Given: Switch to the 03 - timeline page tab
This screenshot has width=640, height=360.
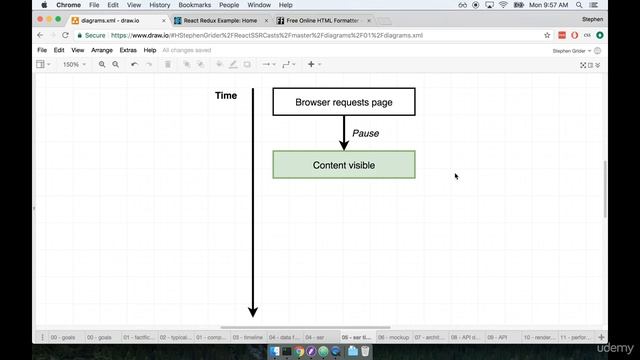Looking at the screenshot, I should click(248, 338).
